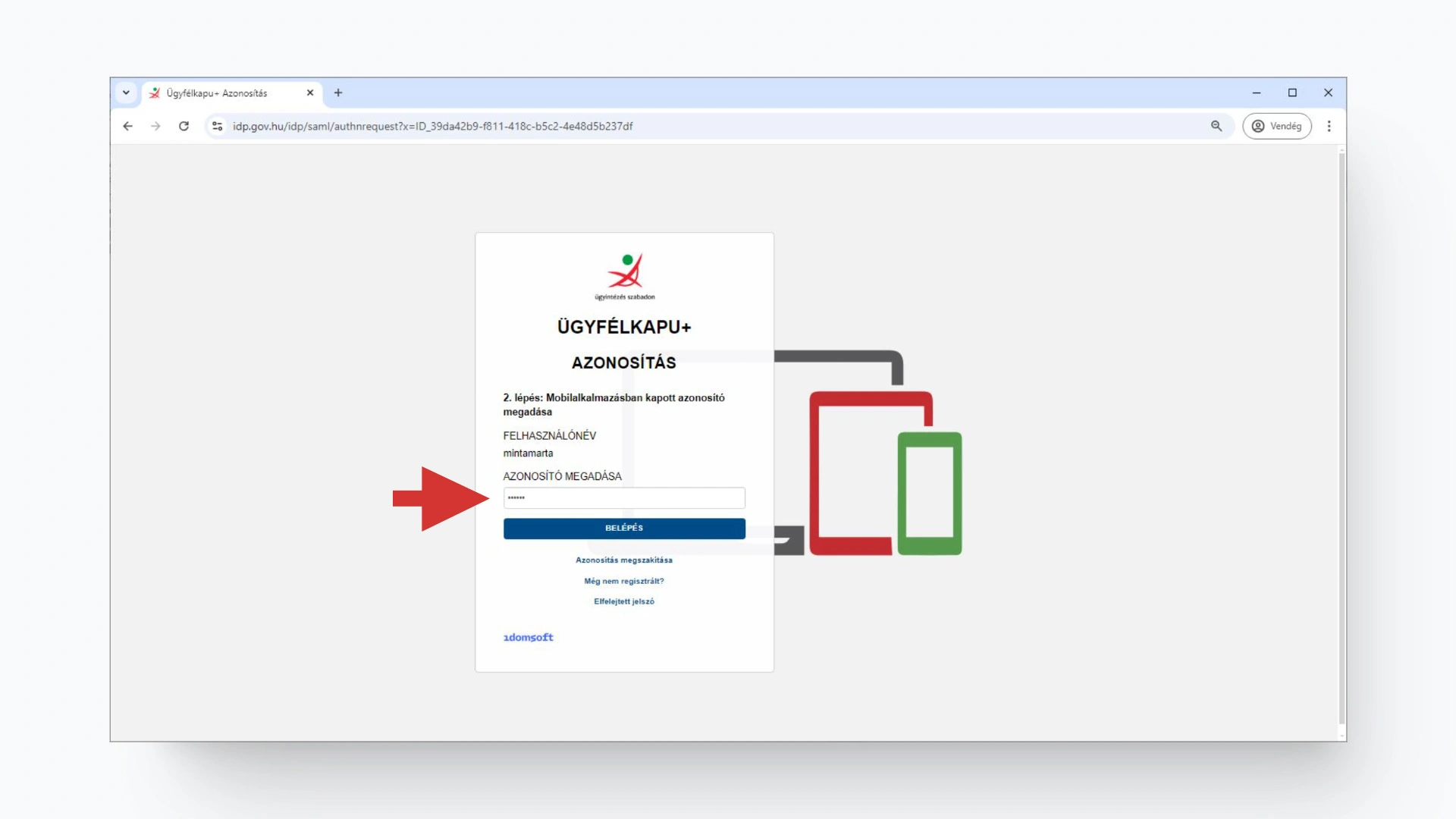Open the Vendég guest profile menu

click(1277, 126)
